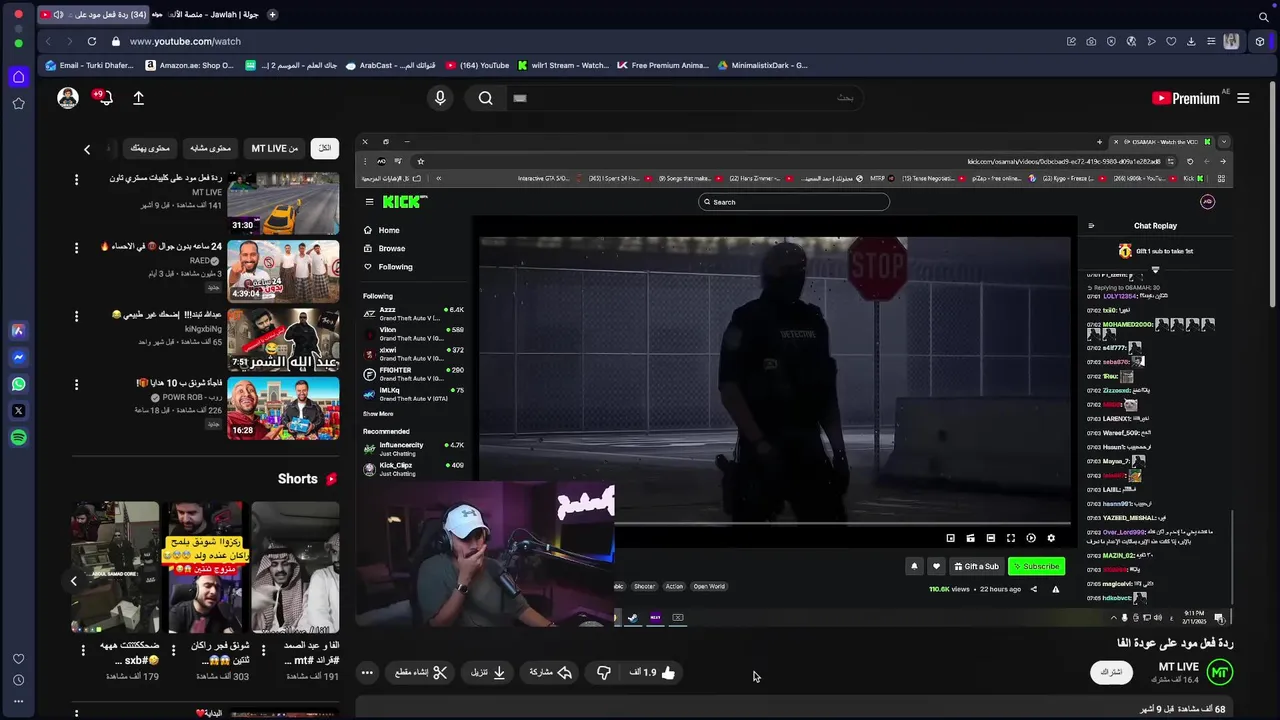
Task: Open a new browser tab with plus
Action: click(272, 15)
